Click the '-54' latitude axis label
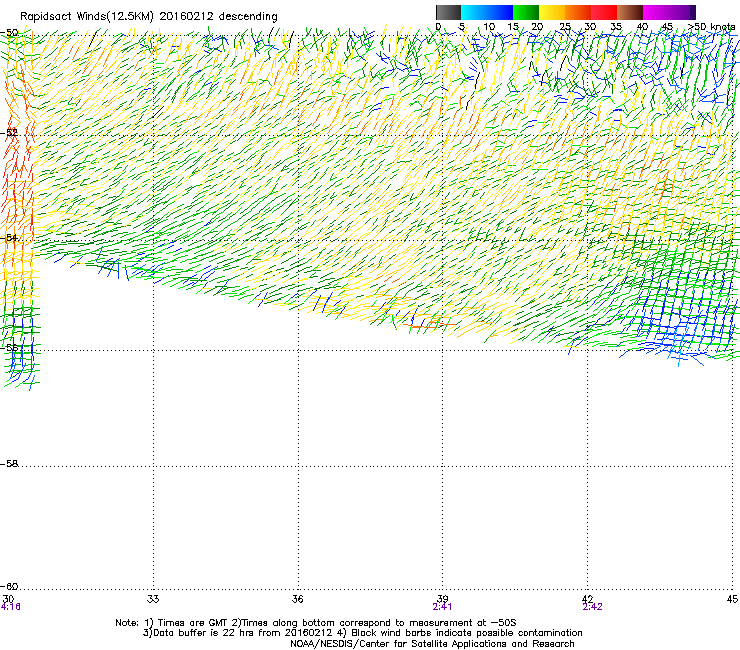This screenshot has width=740, height=650. [x=9, y=237]
